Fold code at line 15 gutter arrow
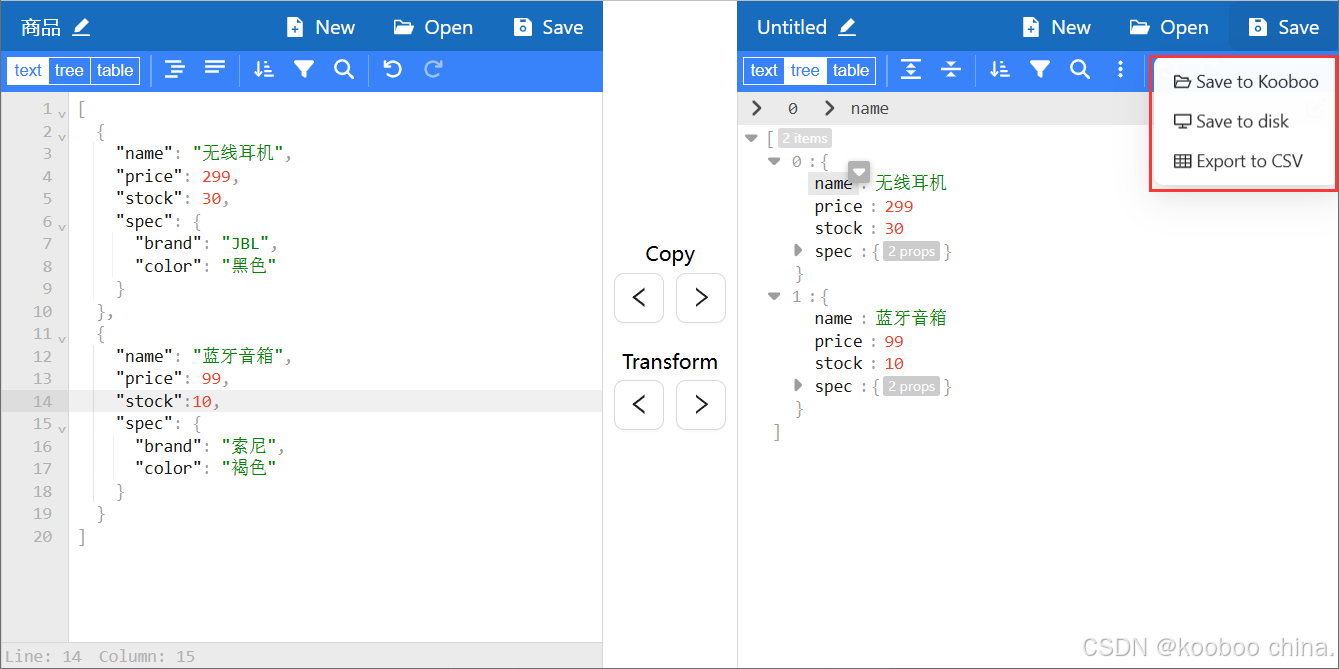 (x=61, y=429)
